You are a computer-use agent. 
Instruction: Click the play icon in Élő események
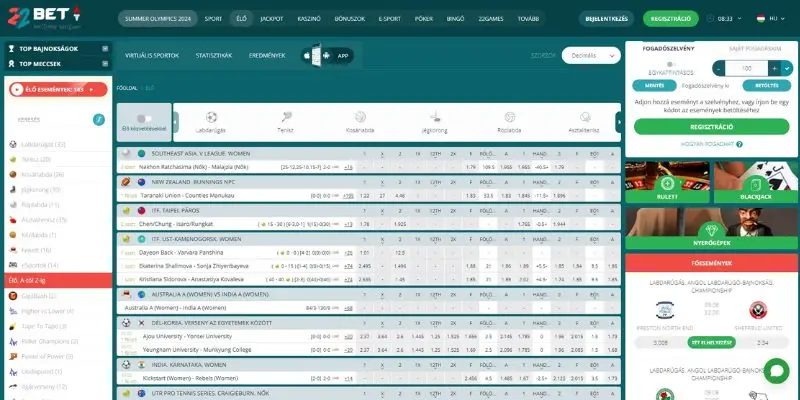(17, 90)
